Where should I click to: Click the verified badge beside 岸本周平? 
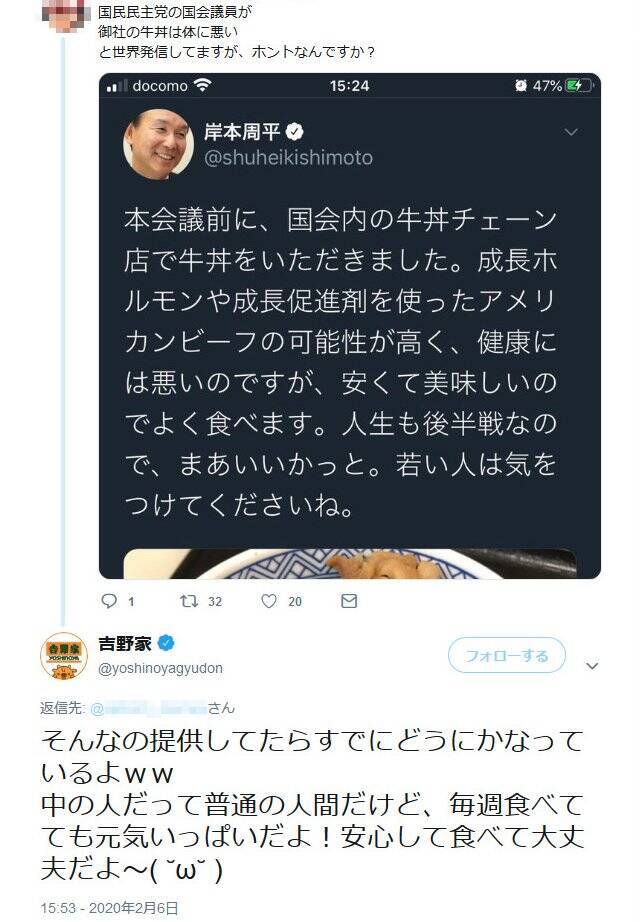pyautogui.click(x=297, y=132)
